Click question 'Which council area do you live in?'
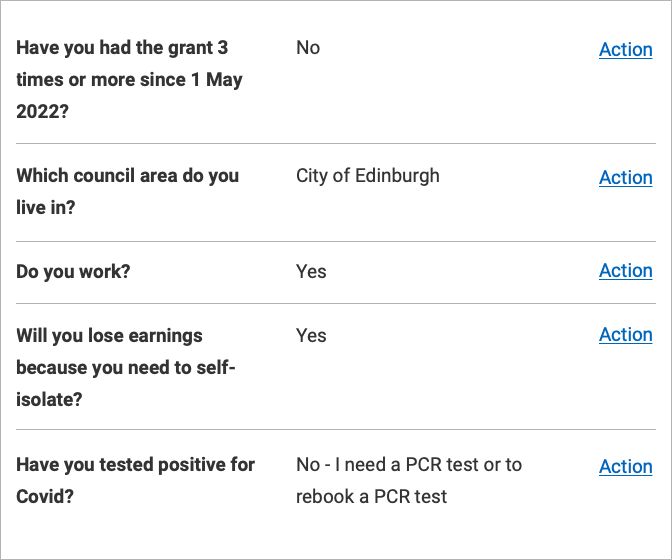Screen dimensions: 672x560 pyautogui.click(x=128, y=192)
